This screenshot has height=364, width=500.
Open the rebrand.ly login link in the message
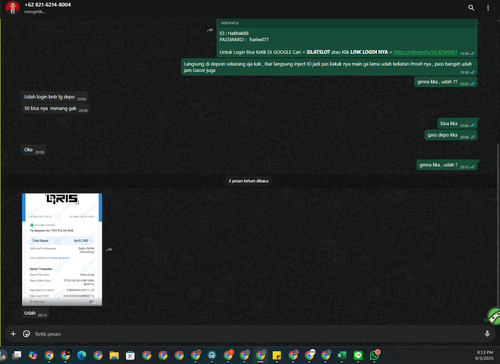(x=425, y=52)
